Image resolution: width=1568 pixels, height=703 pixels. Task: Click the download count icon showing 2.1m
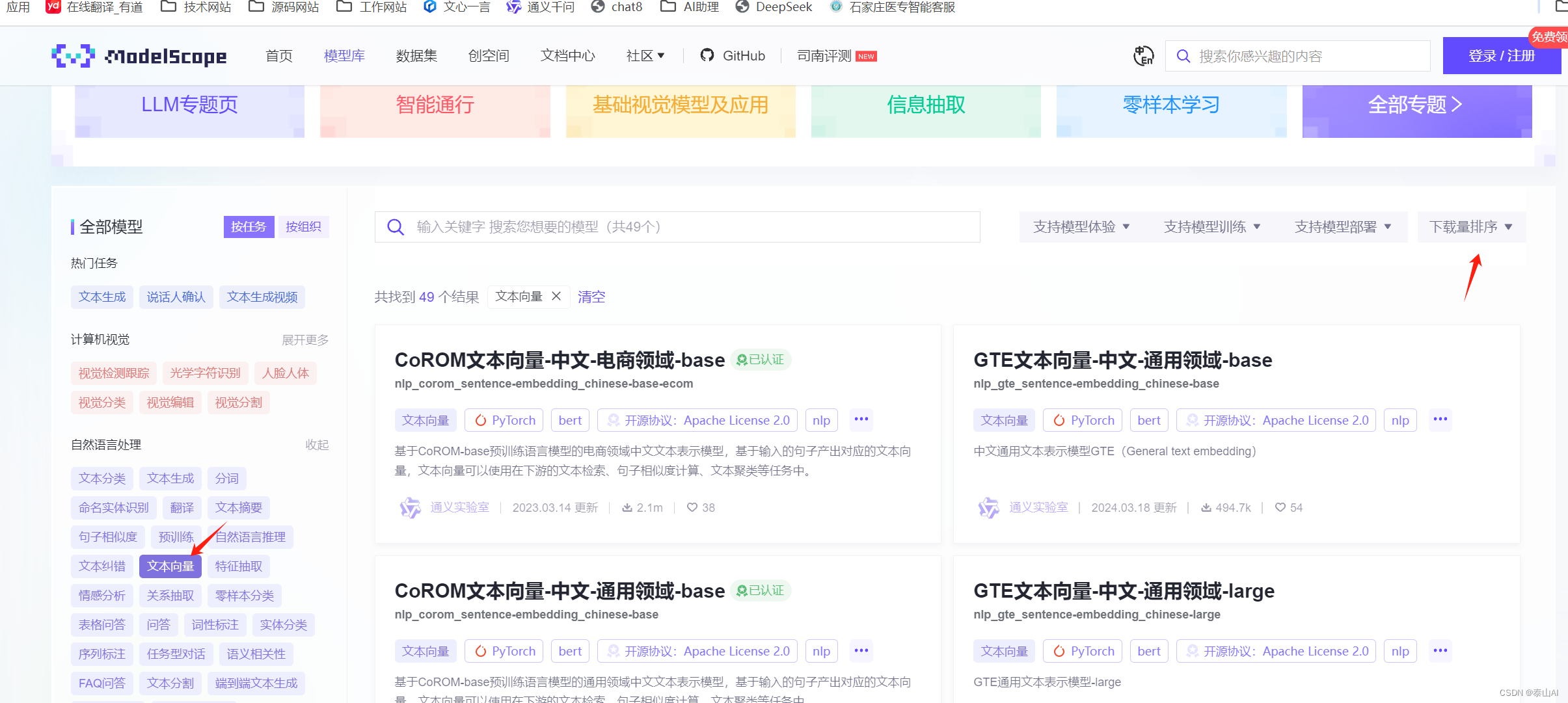coord(627,507)
